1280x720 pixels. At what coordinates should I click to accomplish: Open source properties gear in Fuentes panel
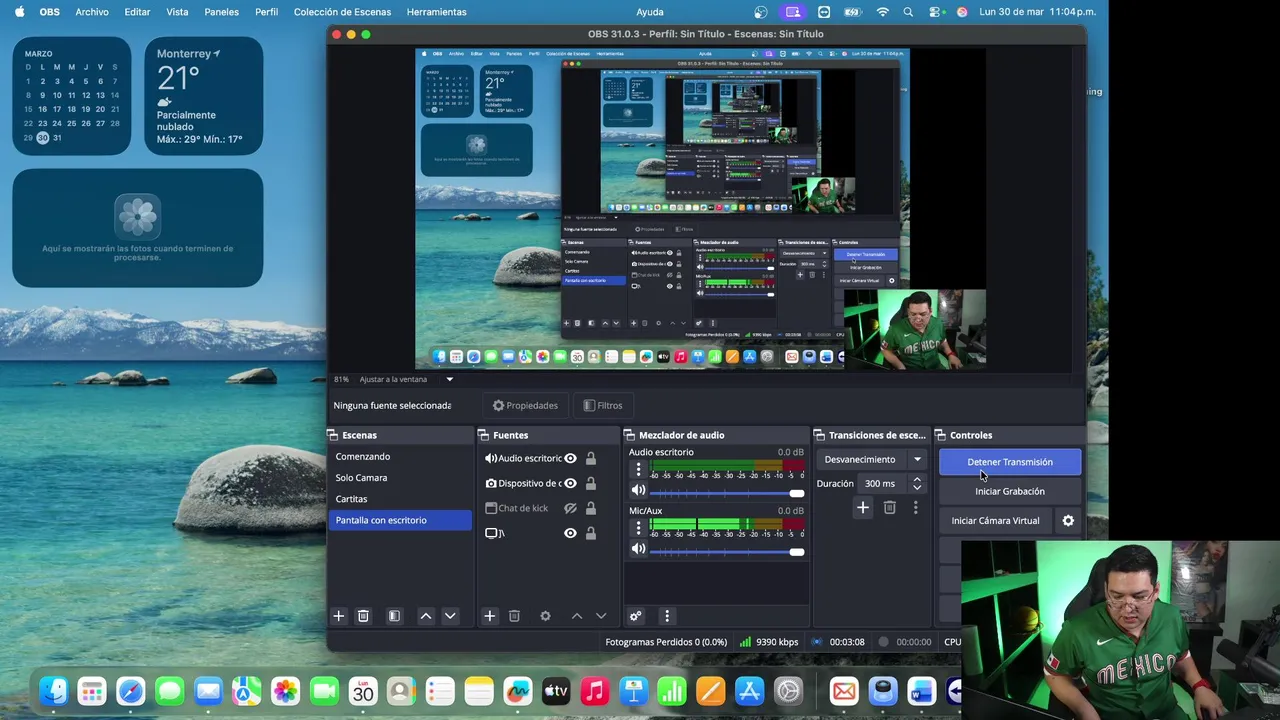coord(545,616)
